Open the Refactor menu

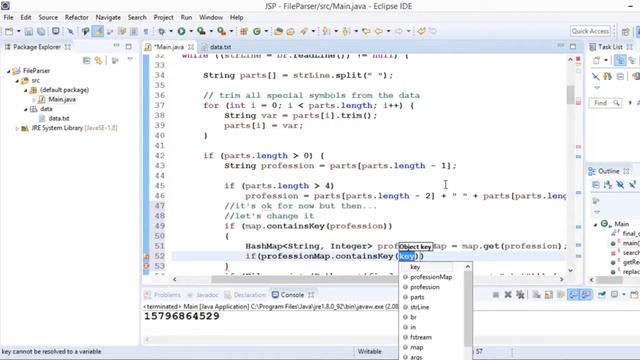click(x=76, y=17)
